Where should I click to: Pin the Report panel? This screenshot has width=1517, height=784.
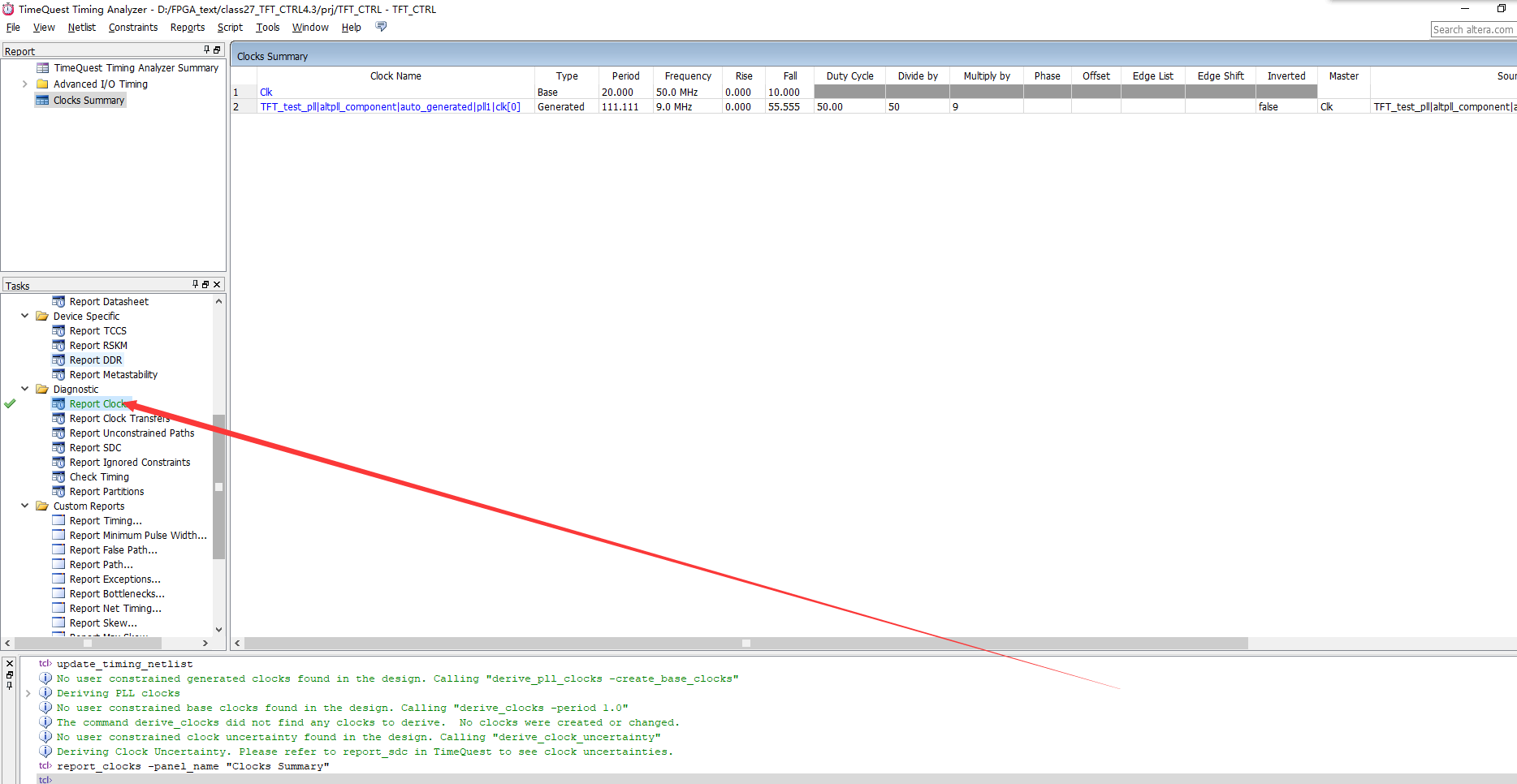pos(207,50)
